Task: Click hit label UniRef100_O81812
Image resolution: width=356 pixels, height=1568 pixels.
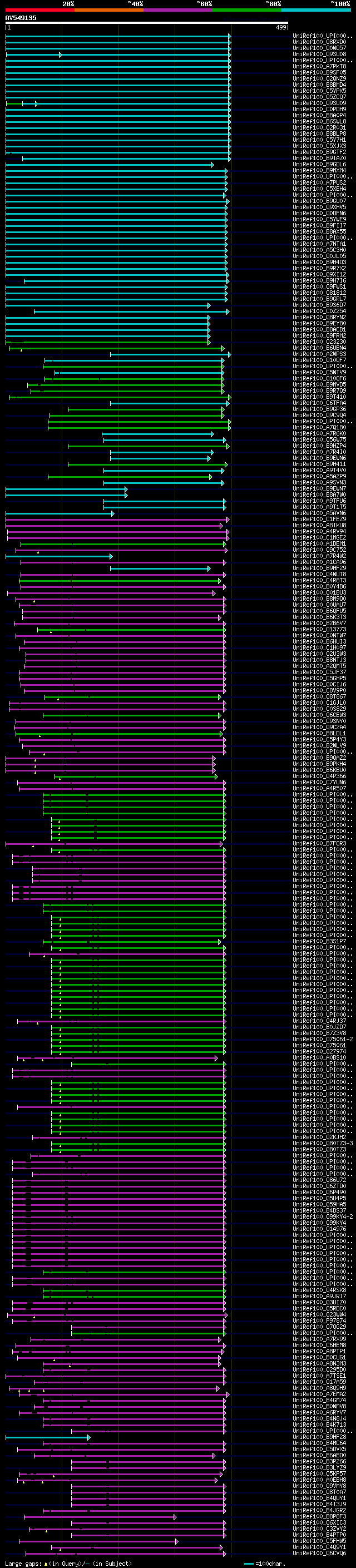Action: [x=319, y=293]
